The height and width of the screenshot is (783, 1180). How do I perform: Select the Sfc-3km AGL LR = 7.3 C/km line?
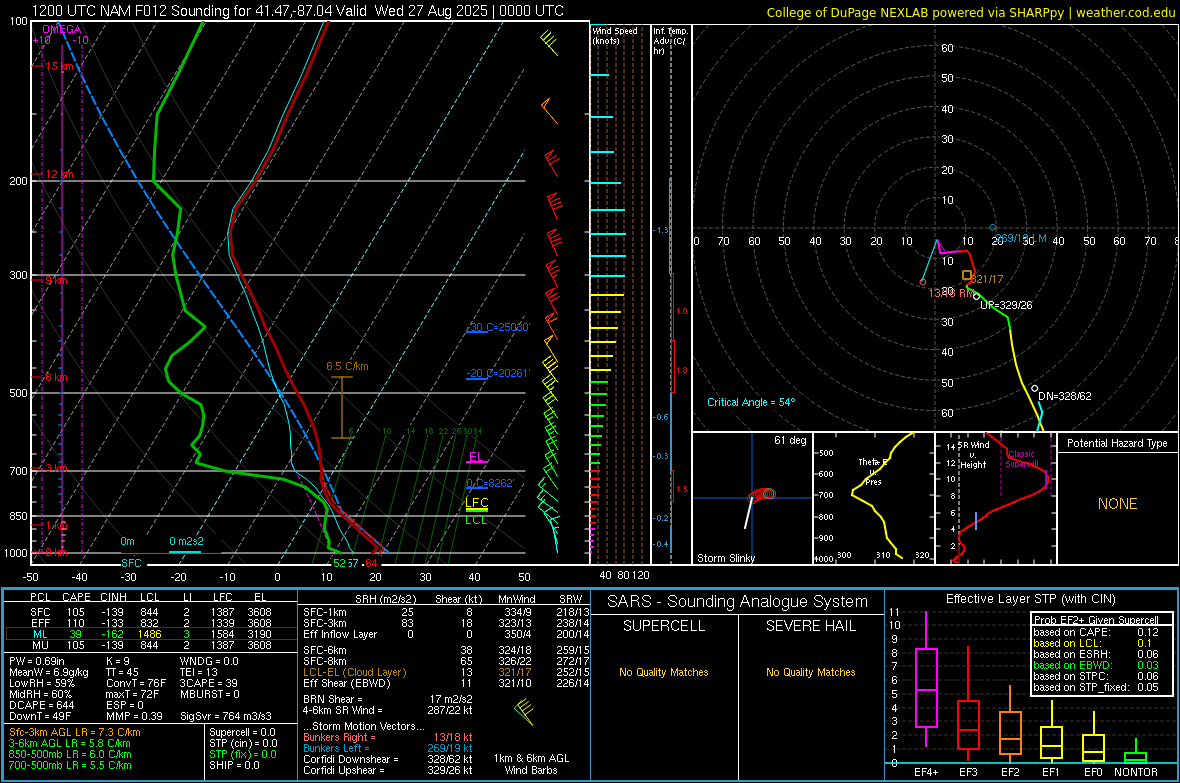(75, 732)
